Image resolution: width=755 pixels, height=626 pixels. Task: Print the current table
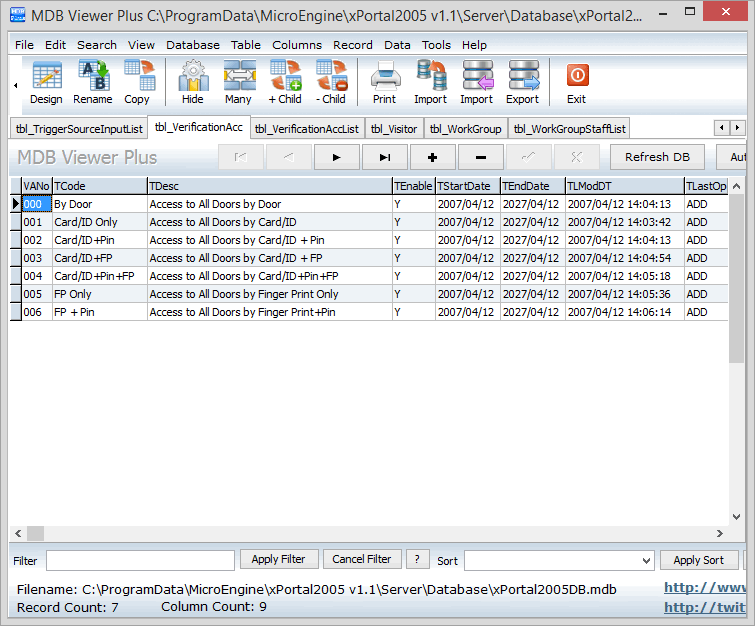point(385,82)
